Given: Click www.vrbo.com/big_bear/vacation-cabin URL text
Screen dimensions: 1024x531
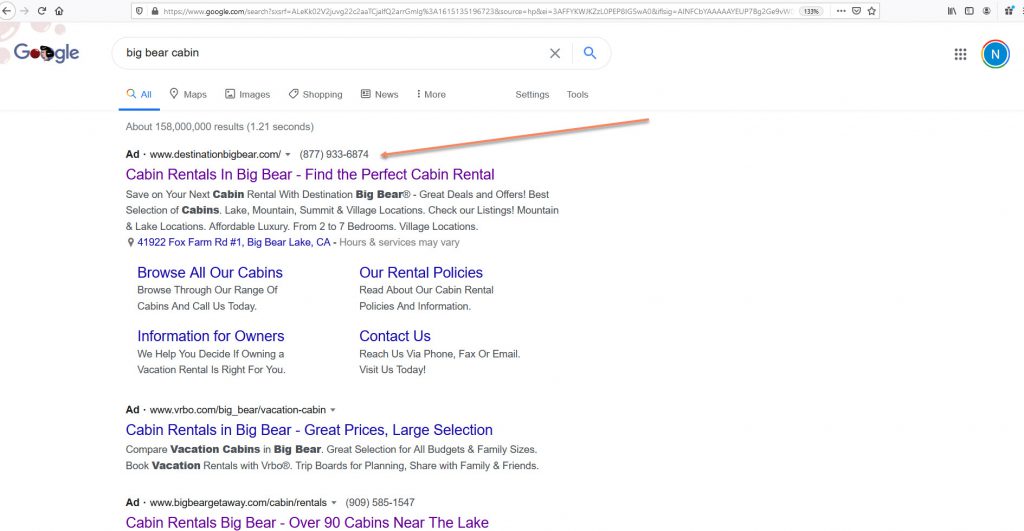Looking at the screenshot, I should pyautogui.click(x=238, y=410).
